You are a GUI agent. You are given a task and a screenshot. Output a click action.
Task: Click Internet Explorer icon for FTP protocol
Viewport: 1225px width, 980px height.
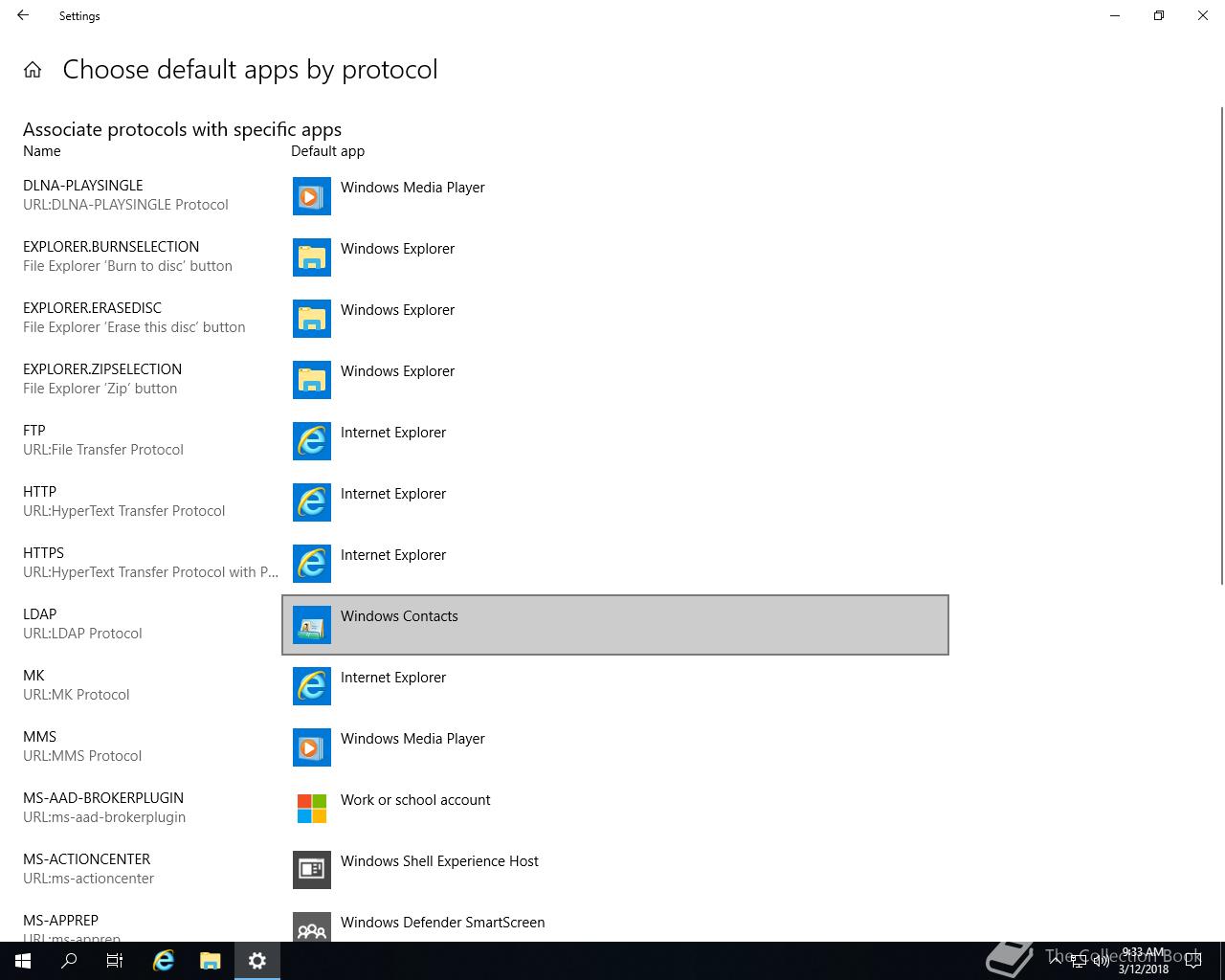[x=311, y=441]
